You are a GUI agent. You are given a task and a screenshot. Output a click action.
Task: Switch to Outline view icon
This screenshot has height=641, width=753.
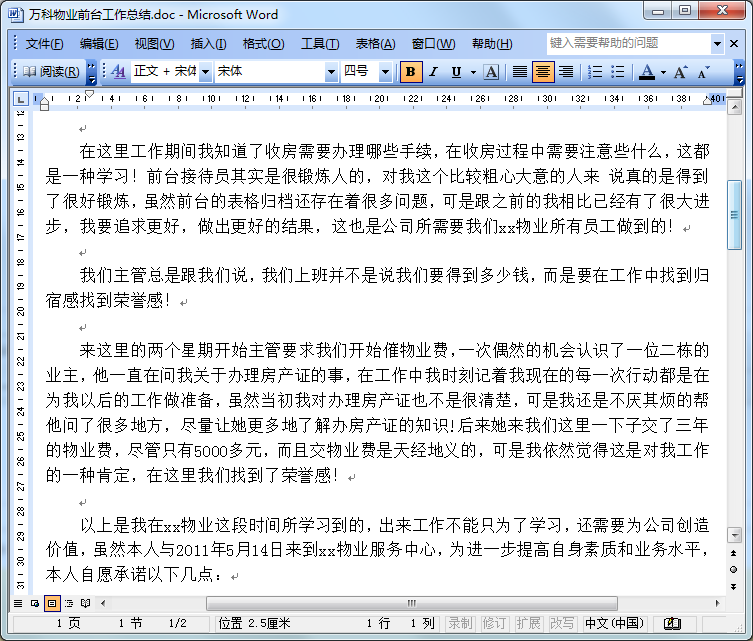(69, 603)
